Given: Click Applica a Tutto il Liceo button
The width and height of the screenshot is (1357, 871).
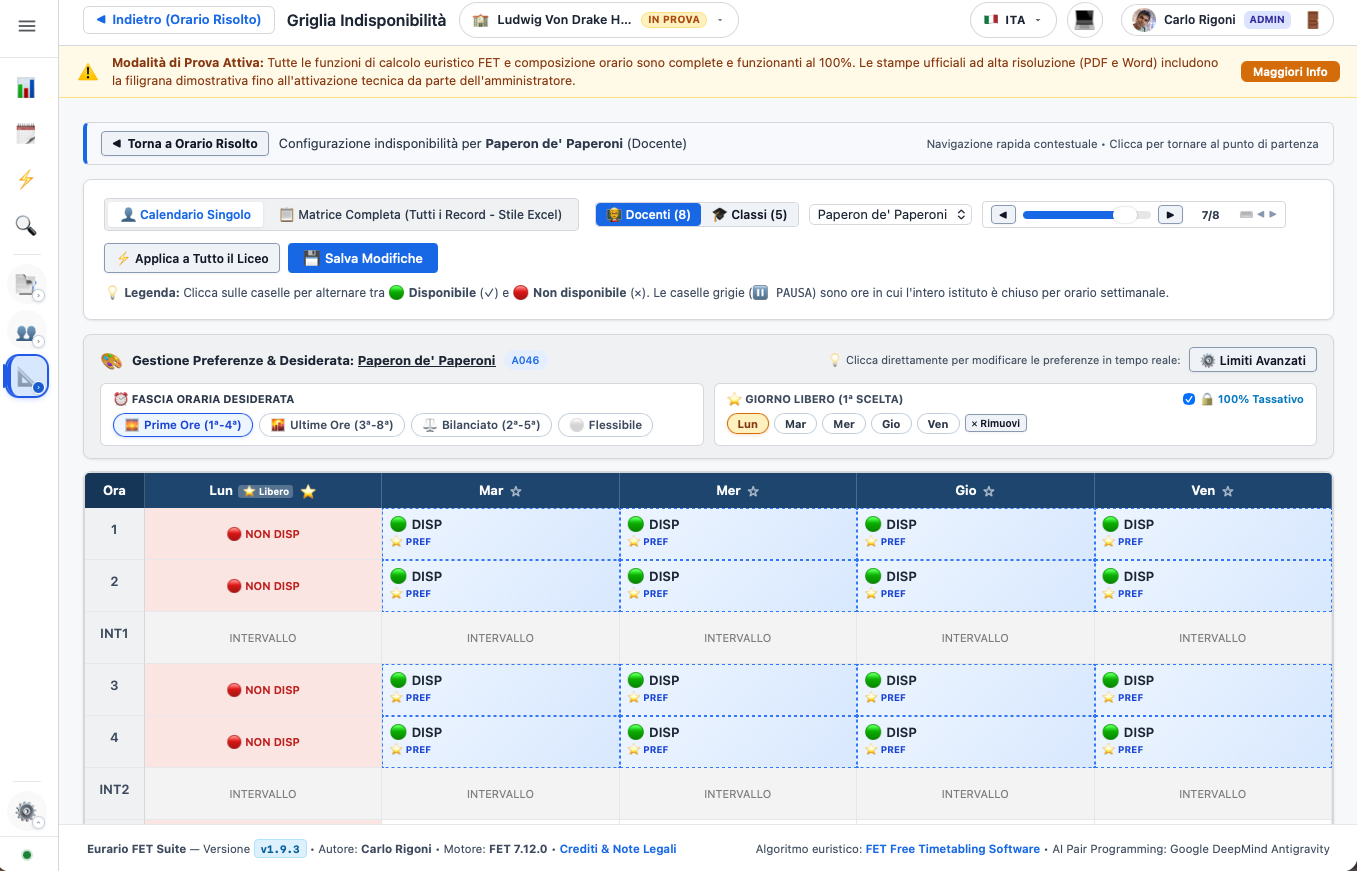Looking at the screenshot, I should click(x=192, y=258).
